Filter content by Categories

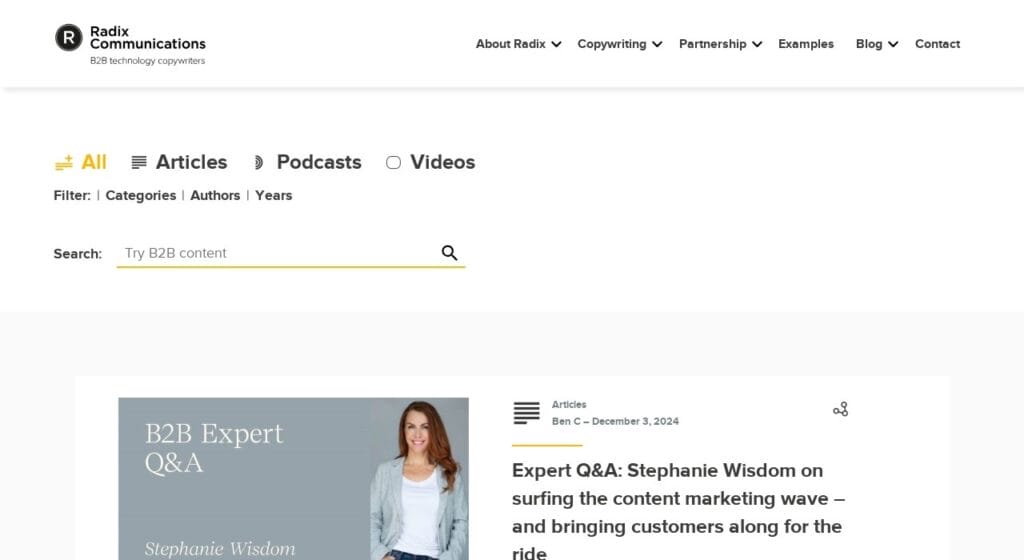[140, 195]
